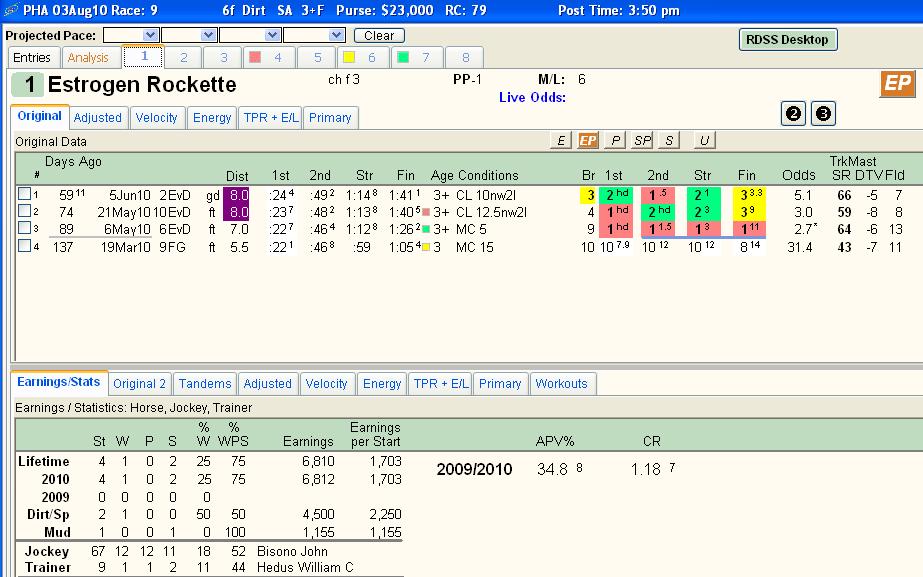
Task: Open the Earnings/Stats tab
Action: pos(59,382)
